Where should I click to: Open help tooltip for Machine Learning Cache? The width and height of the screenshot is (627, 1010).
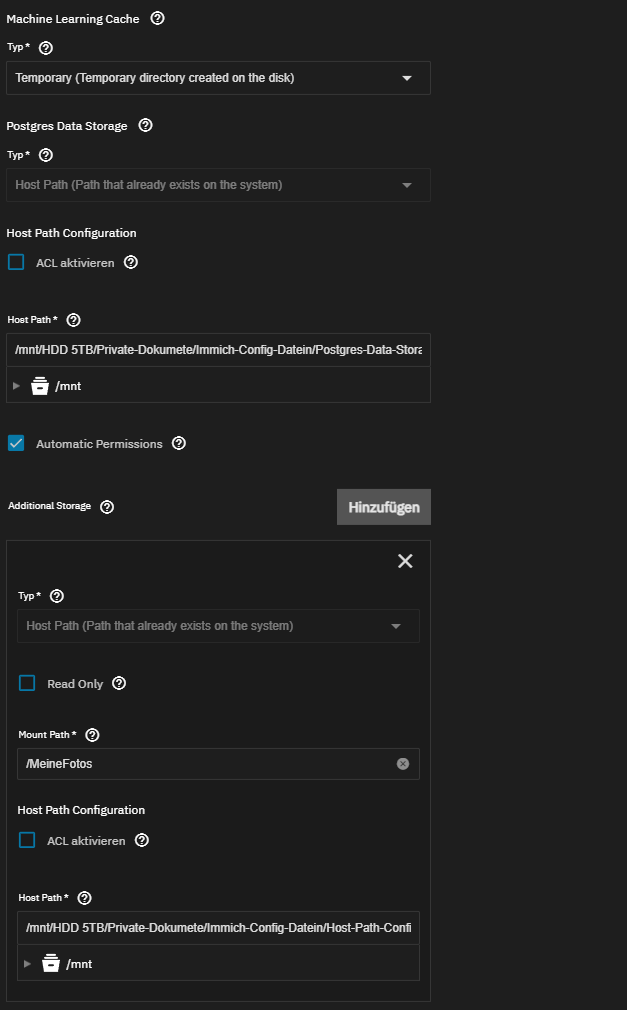pos(157,18)
